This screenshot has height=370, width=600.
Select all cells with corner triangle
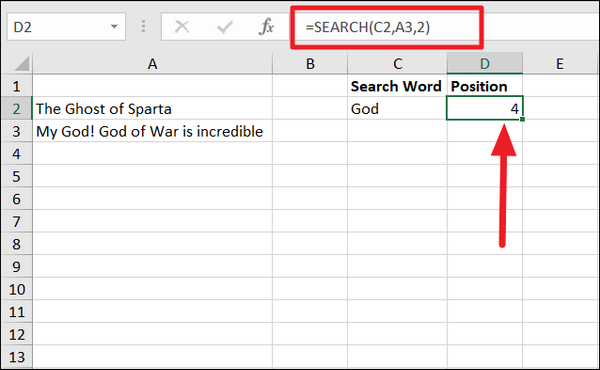click(18, 64)
